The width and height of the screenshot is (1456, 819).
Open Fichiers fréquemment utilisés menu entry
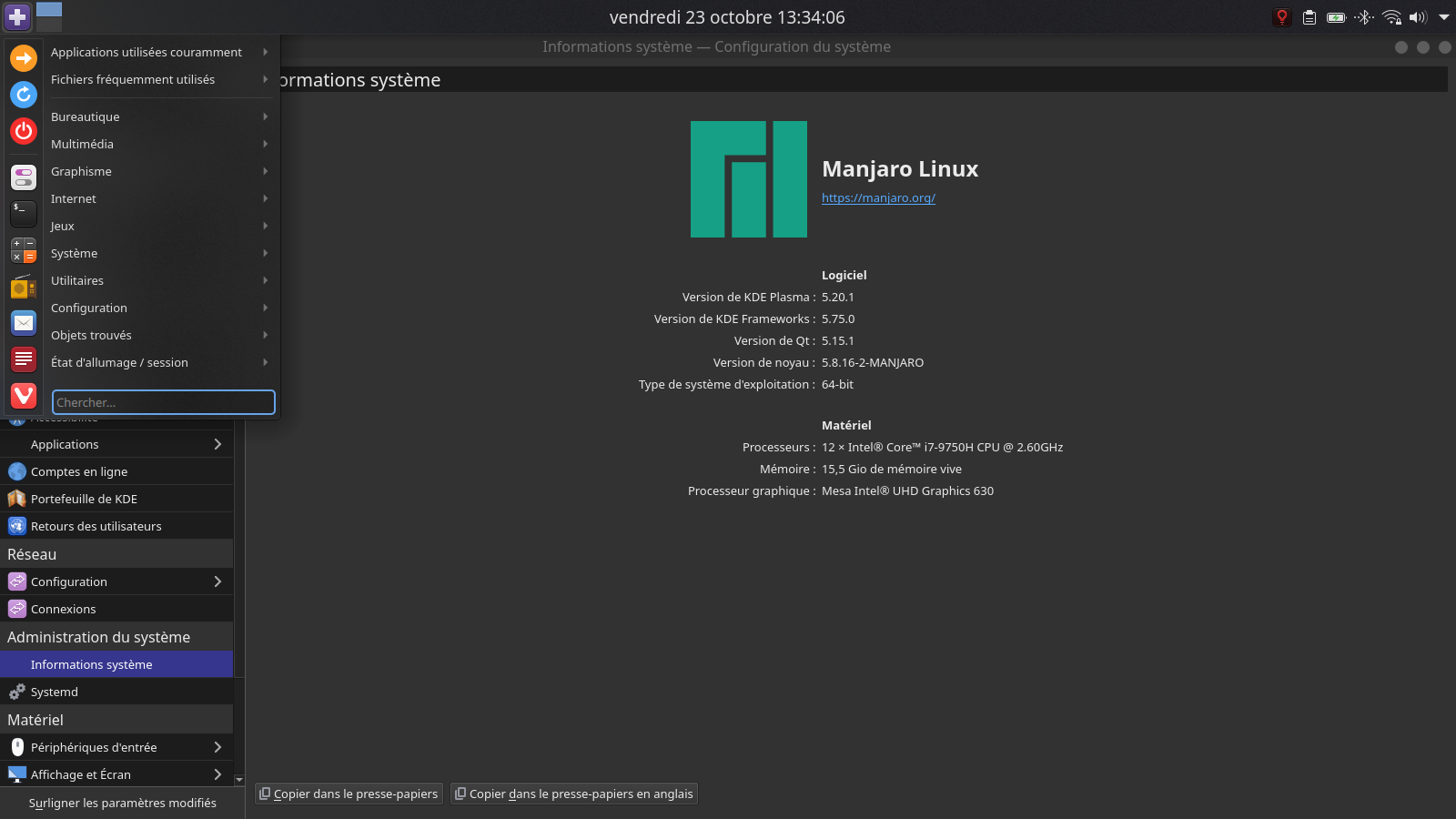160,79
